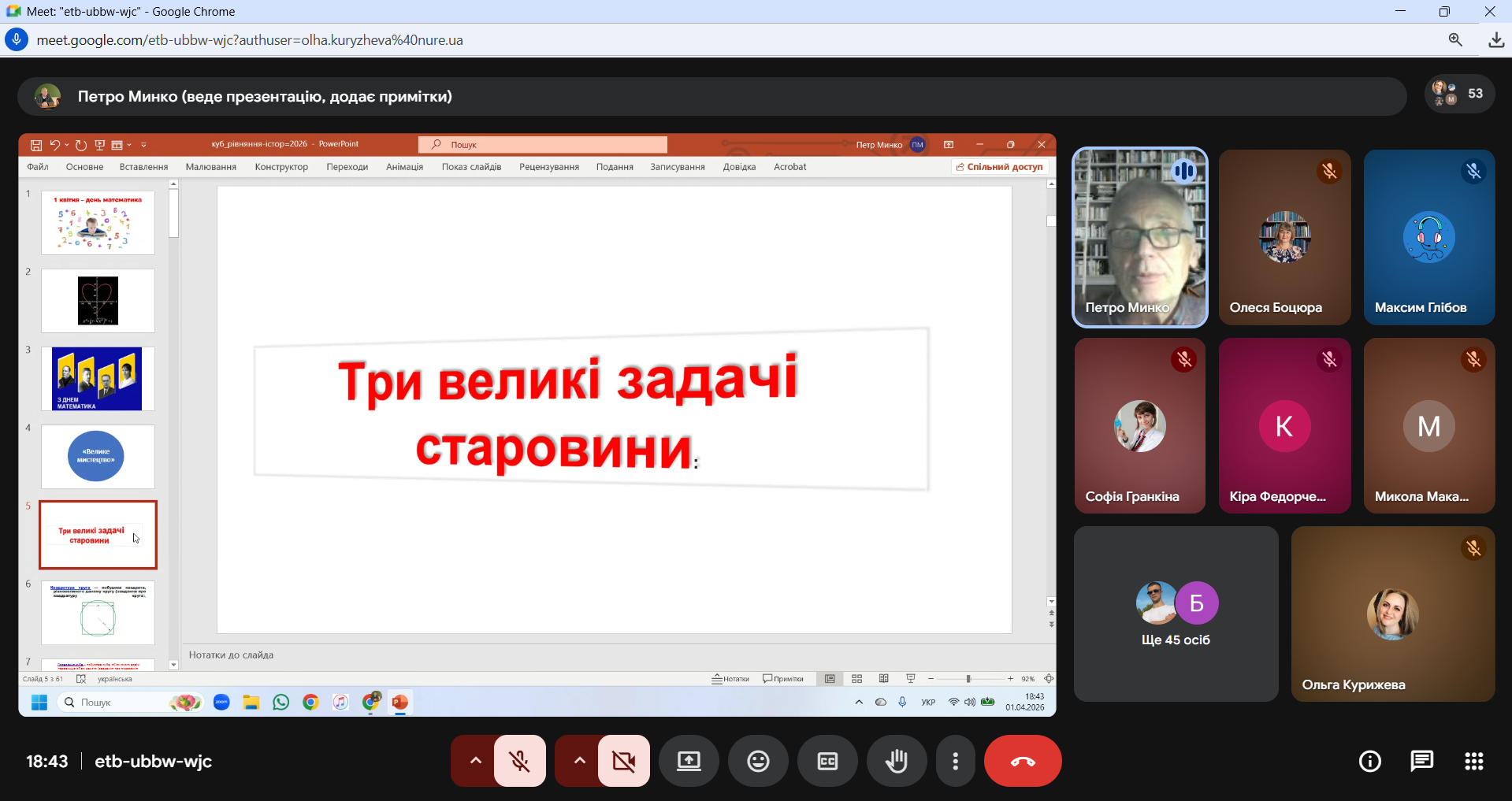Toggle closed captions on
The width and height of the screenshot is (1512, 801).
pos(827,761)
